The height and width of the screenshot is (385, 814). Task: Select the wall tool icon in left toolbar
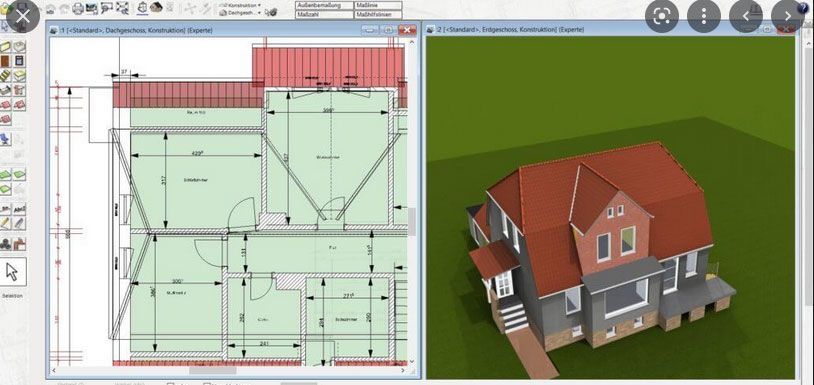(x=5, y=47)
